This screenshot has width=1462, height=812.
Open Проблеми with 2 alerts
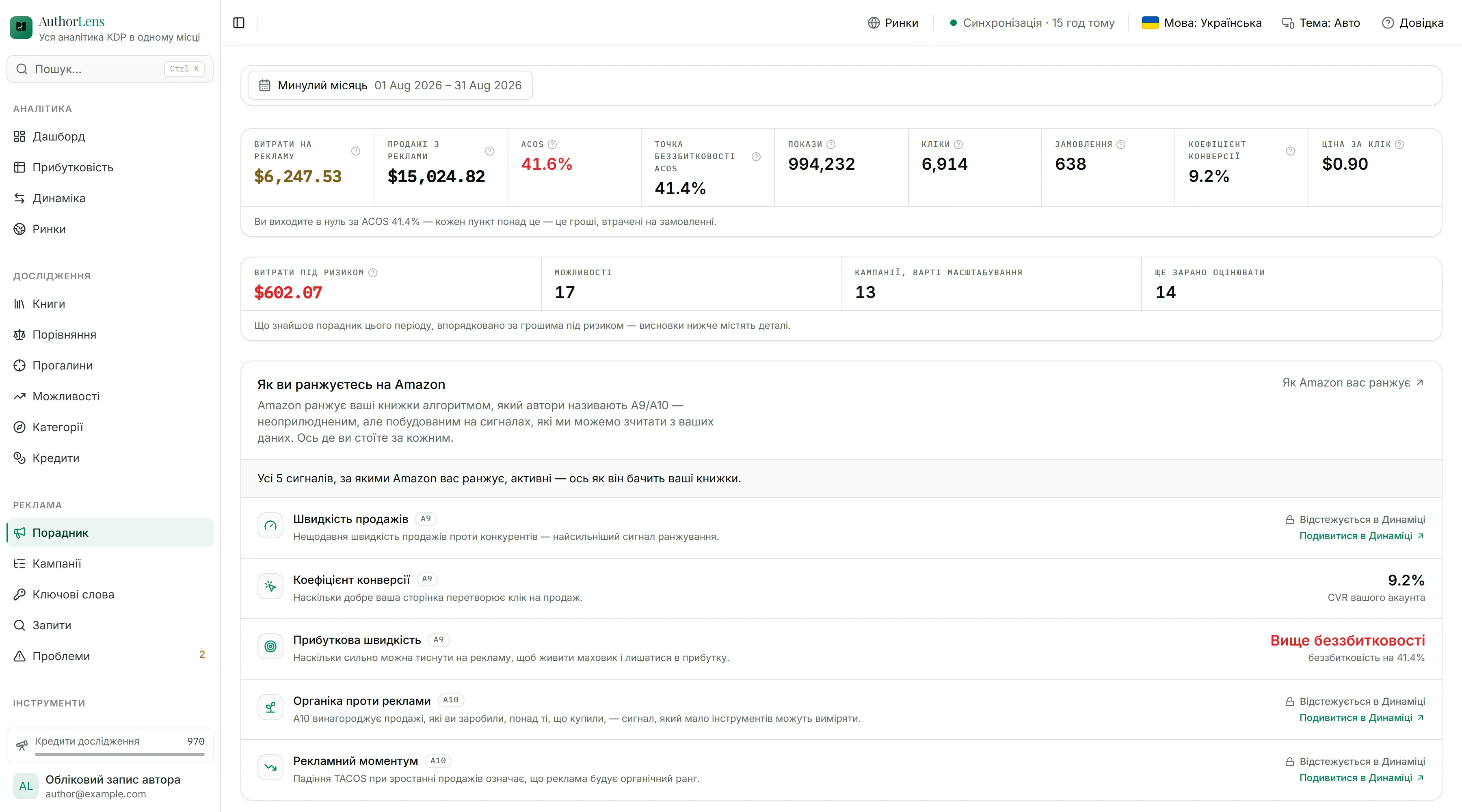point(110,656)
